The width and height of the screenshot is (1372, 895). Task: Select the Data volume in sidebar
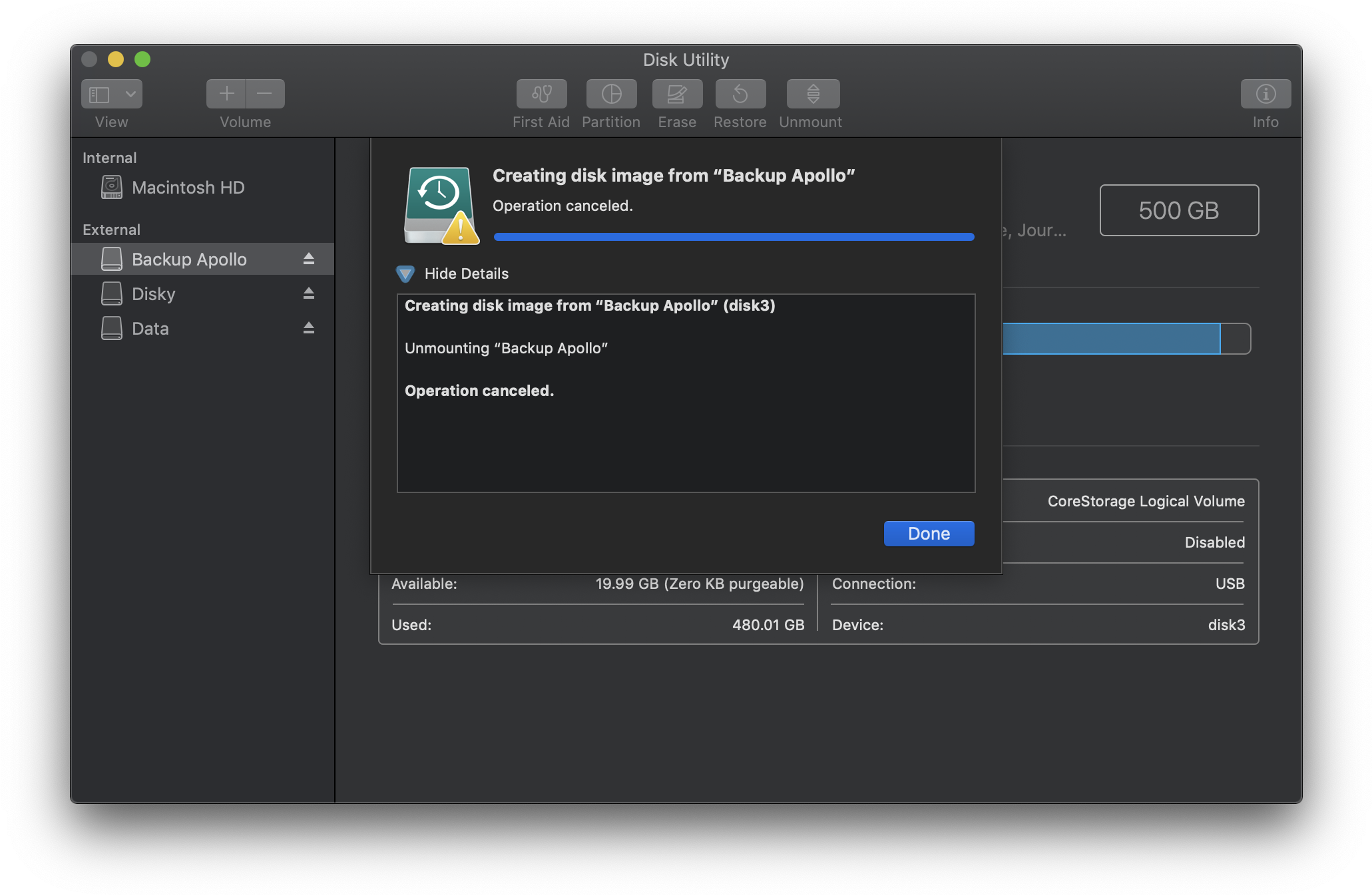(x=150, y=329)
